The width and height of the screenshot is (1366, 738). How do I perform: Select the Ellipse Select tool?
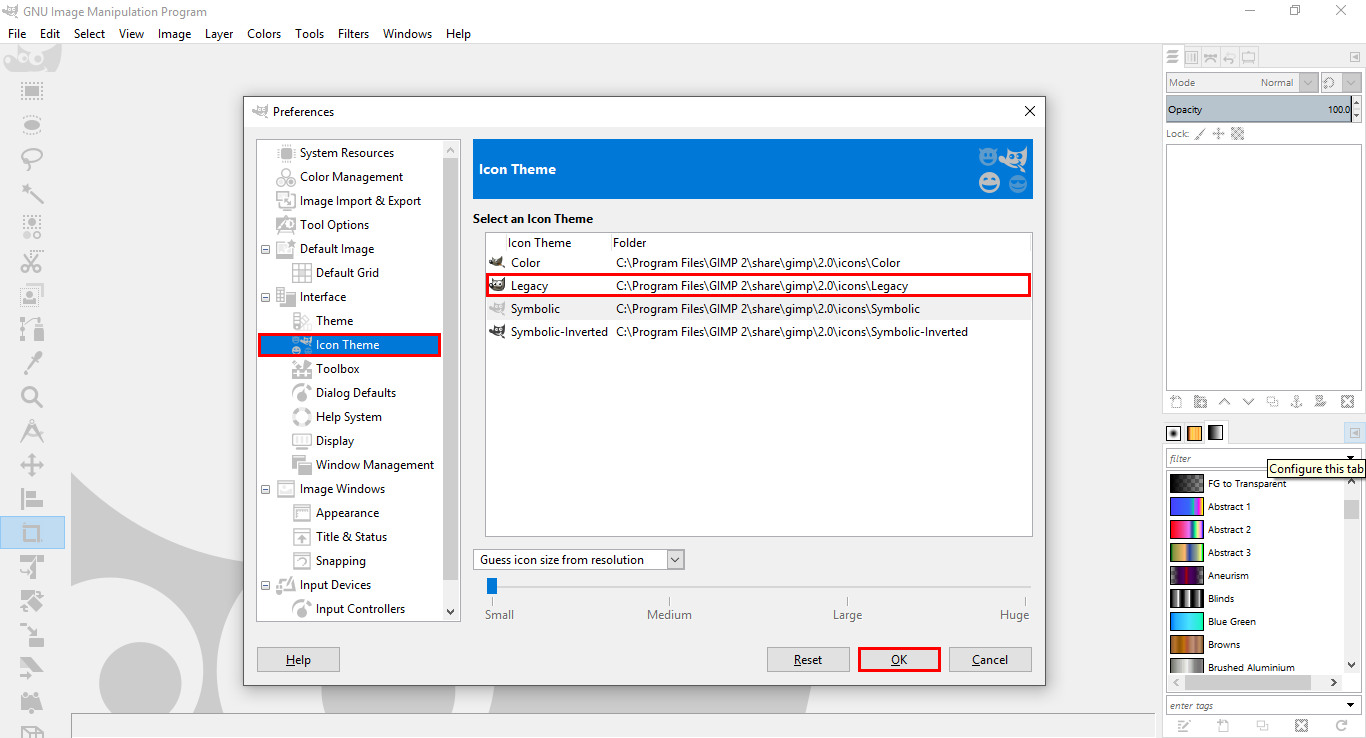click(32, 125)
